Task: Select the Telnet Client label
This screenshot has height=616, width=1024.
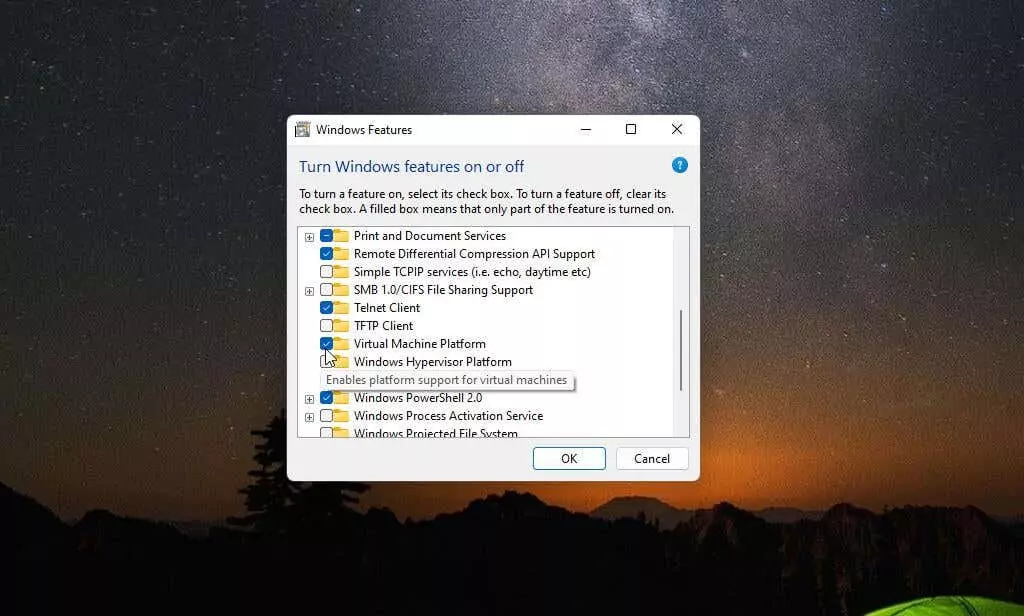Action: click(387, 308)
